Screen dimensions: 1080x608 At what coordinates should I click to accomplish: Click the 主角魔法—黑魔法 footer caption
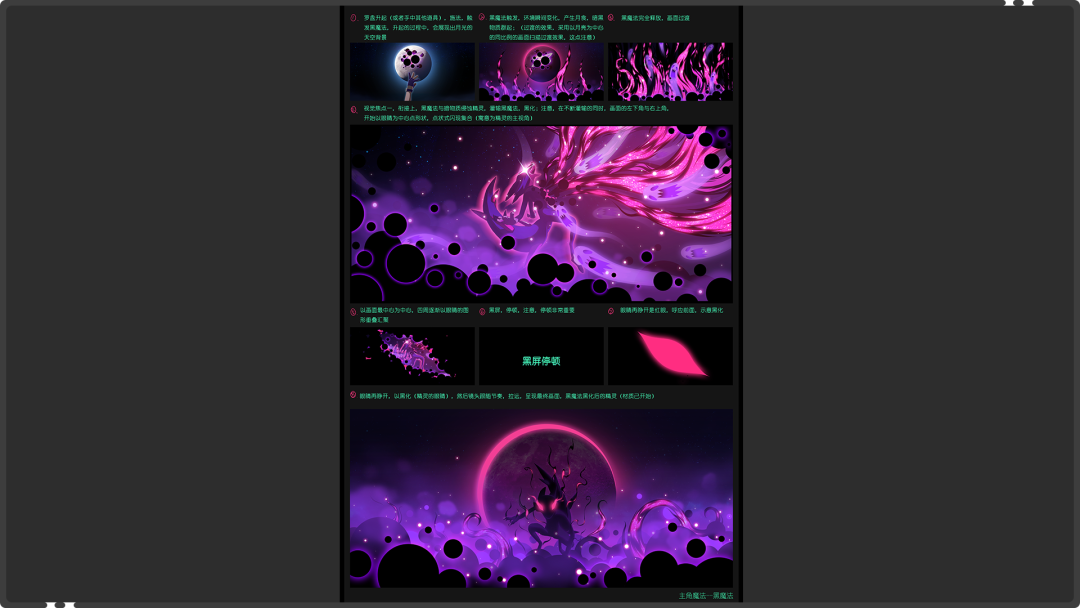pyautogui.click(x=705, y=596)
